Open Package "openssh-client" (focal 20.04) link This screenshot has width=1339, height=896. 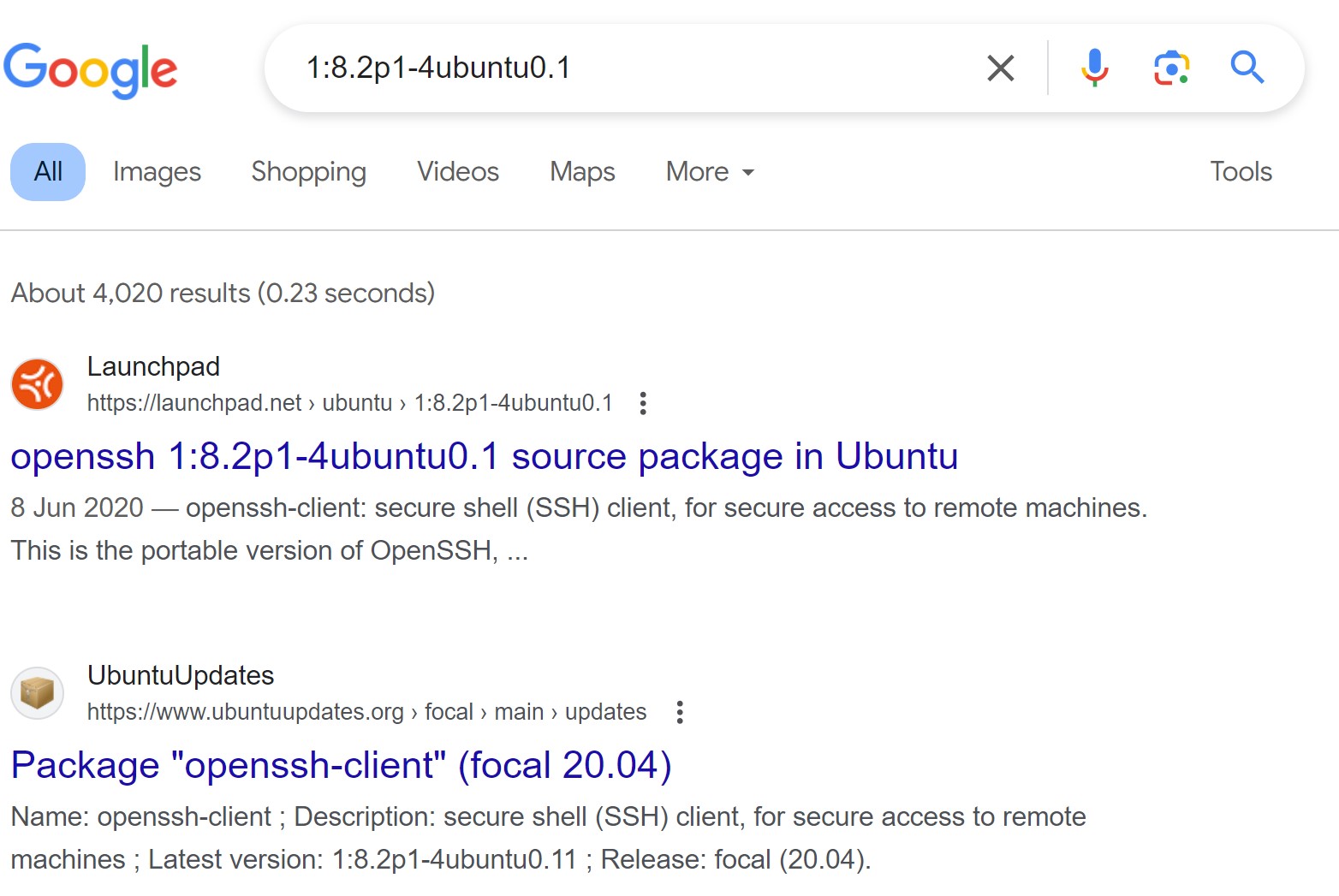click(341, 765)
